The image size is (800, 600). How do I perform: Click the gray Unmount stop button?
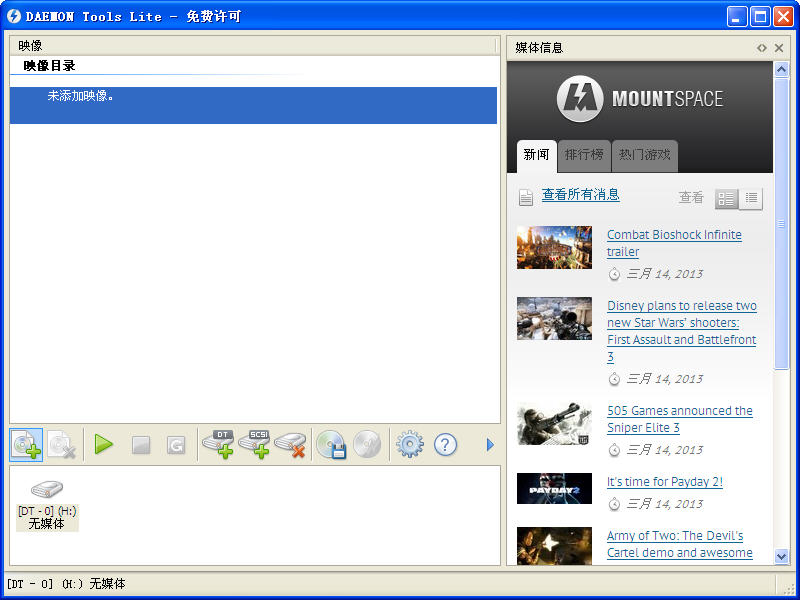[x=141, y=445]
